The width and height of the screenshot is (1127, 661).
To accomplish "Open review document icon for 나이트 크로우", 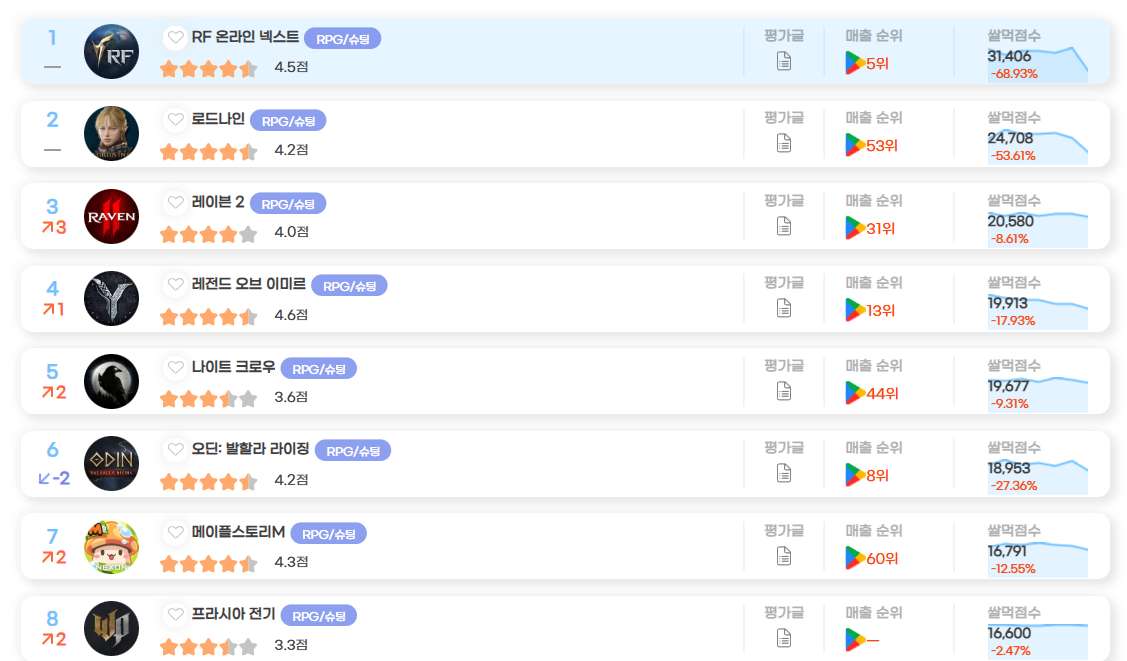I will coord(784,391).
